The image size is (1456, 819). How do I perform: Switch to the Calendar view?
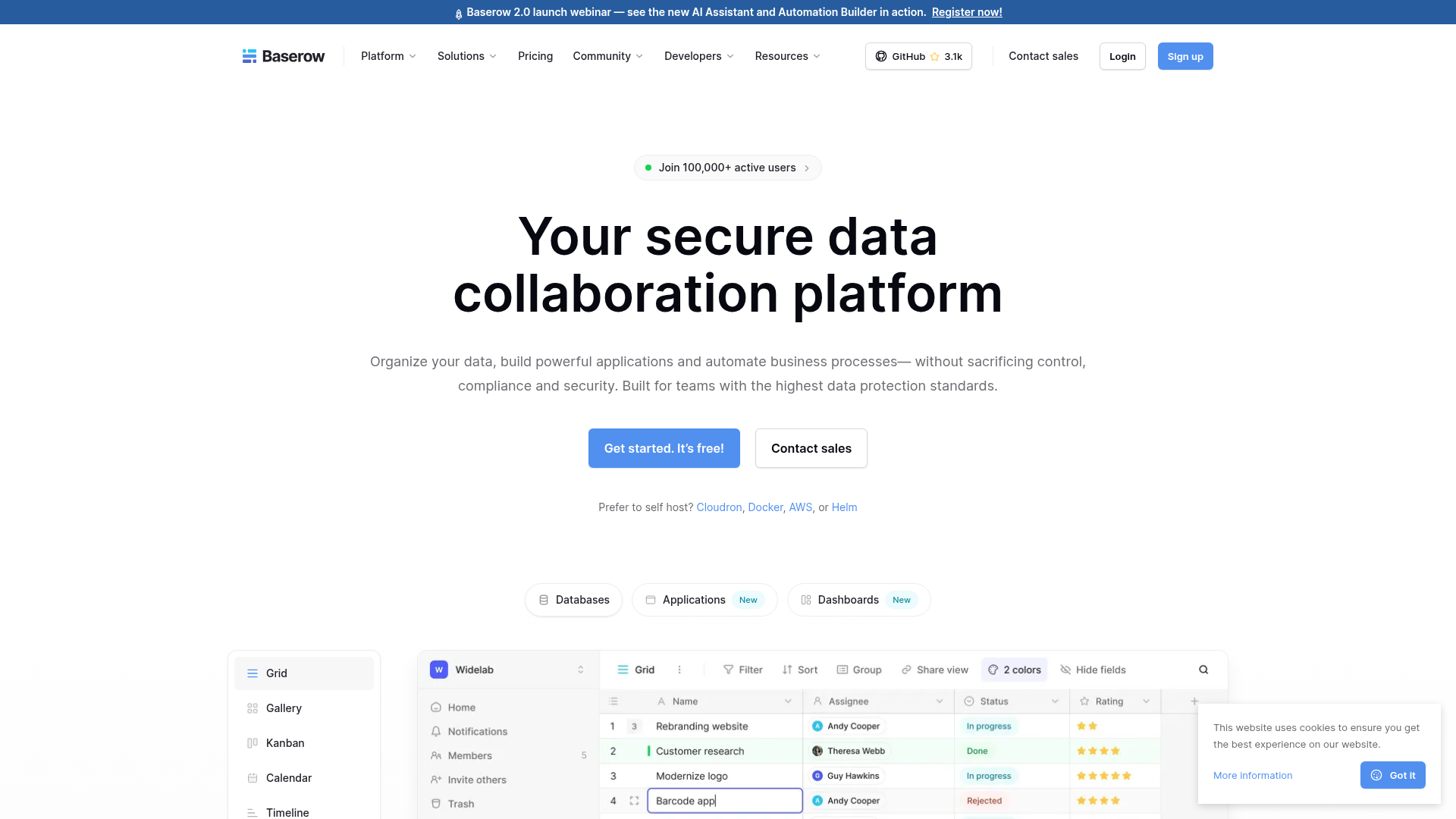(289, 777)
